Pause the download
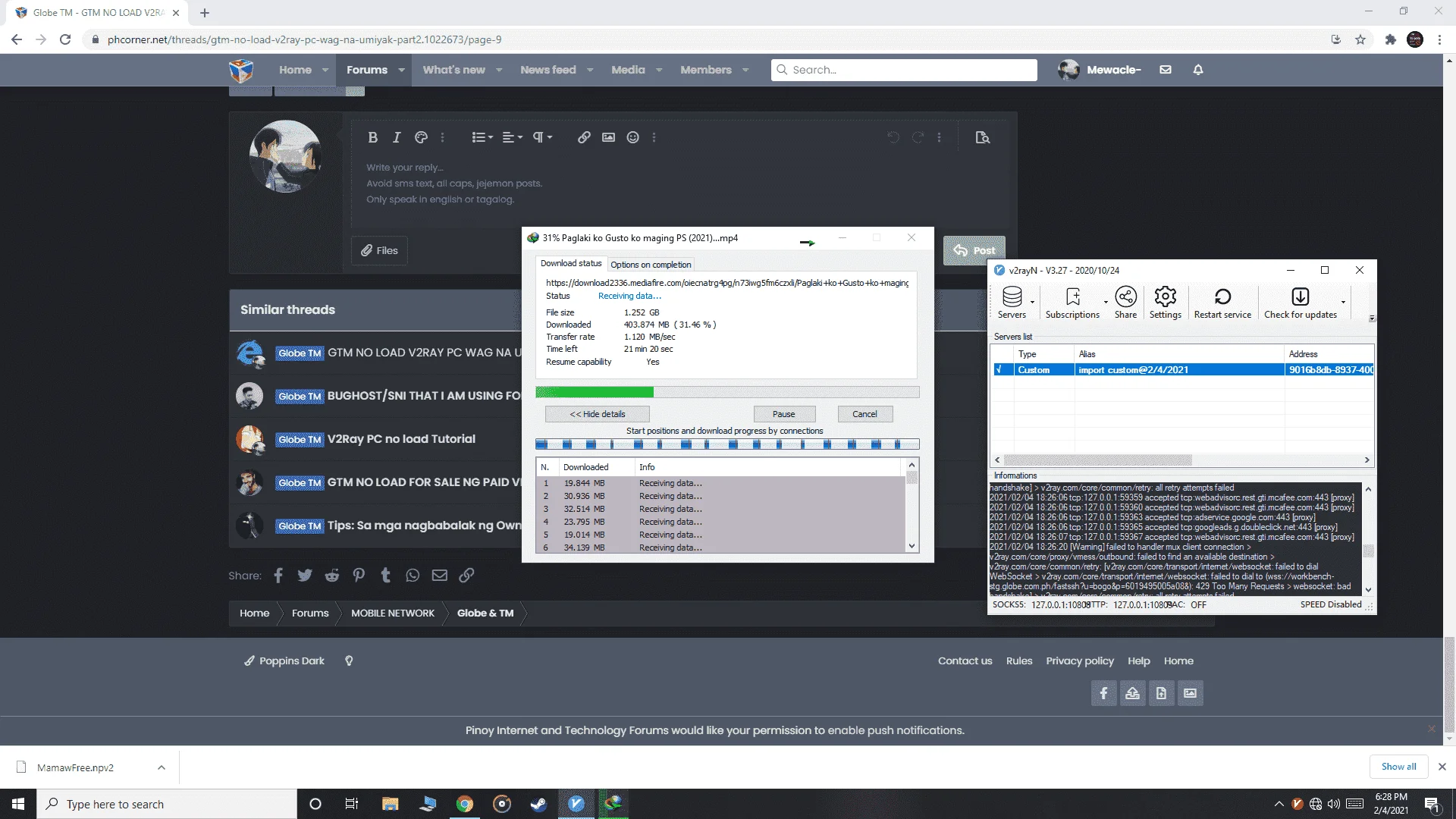Screen dimensions: 1456x819 (784, 414)
